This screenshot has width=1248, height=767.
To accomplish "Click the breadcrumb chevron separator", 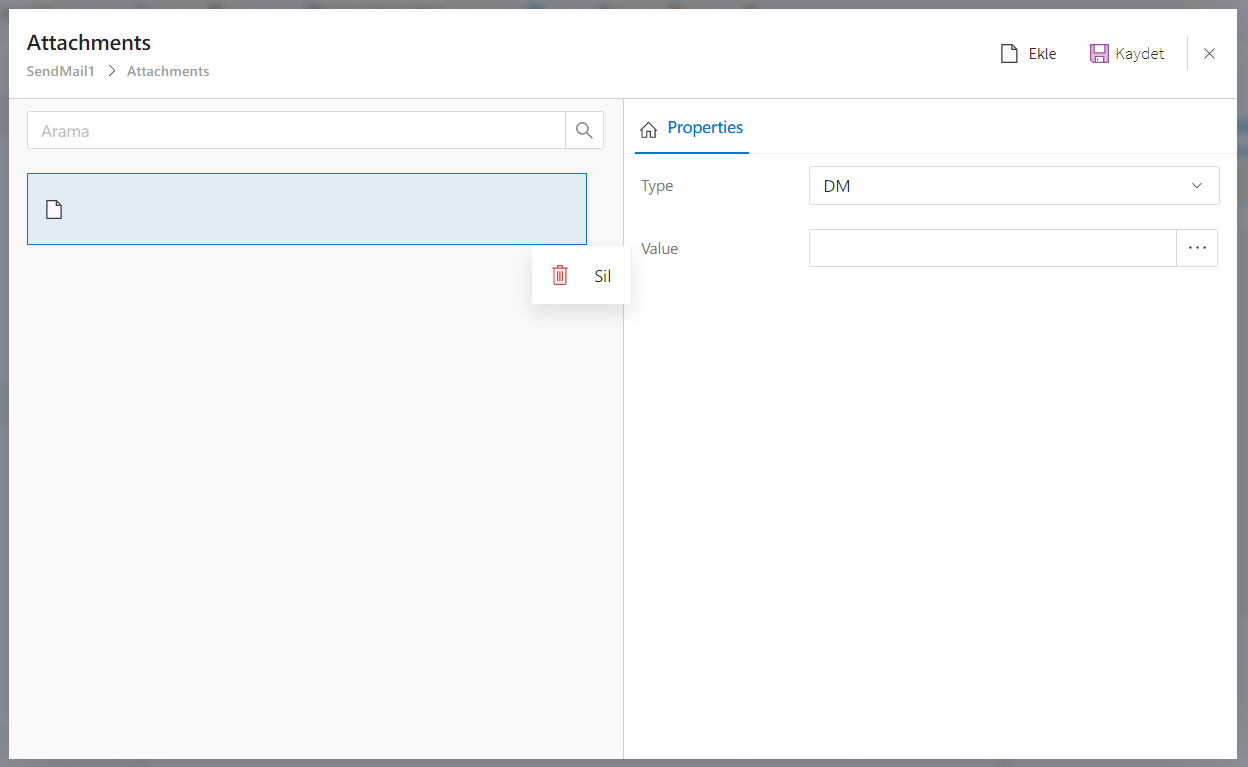I will [111, 71].
